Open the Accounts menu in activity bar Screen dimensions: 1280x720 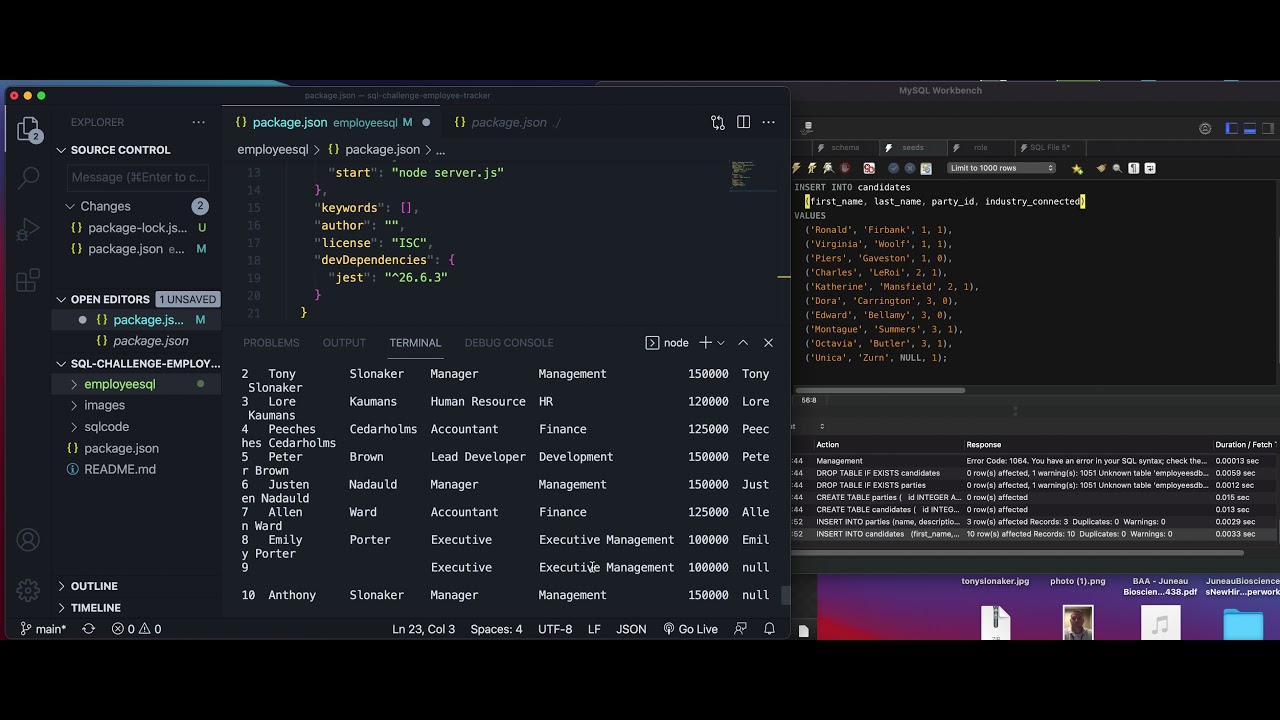pyautogui.click(x=28, y=540)
